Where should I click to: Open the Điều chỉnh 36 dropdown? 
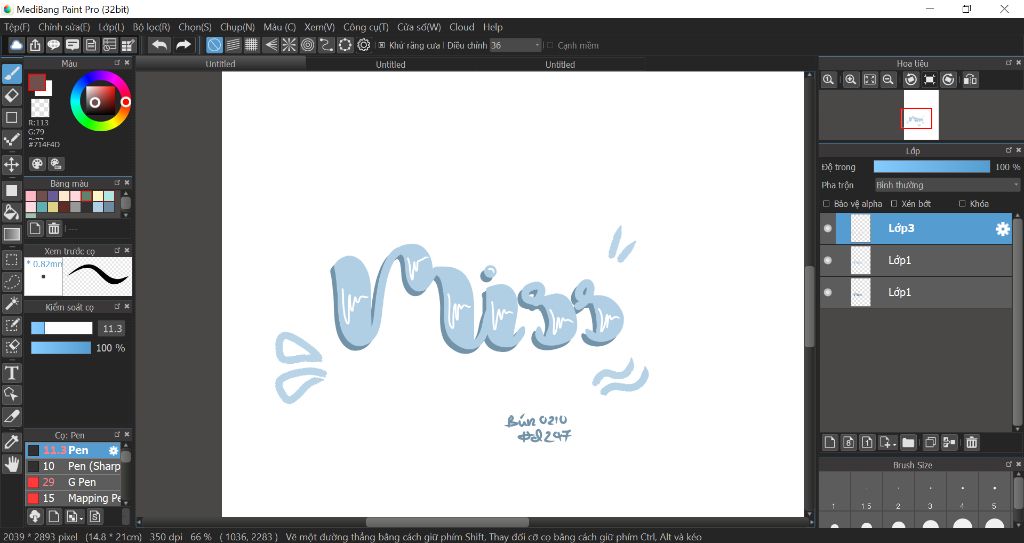516,45
